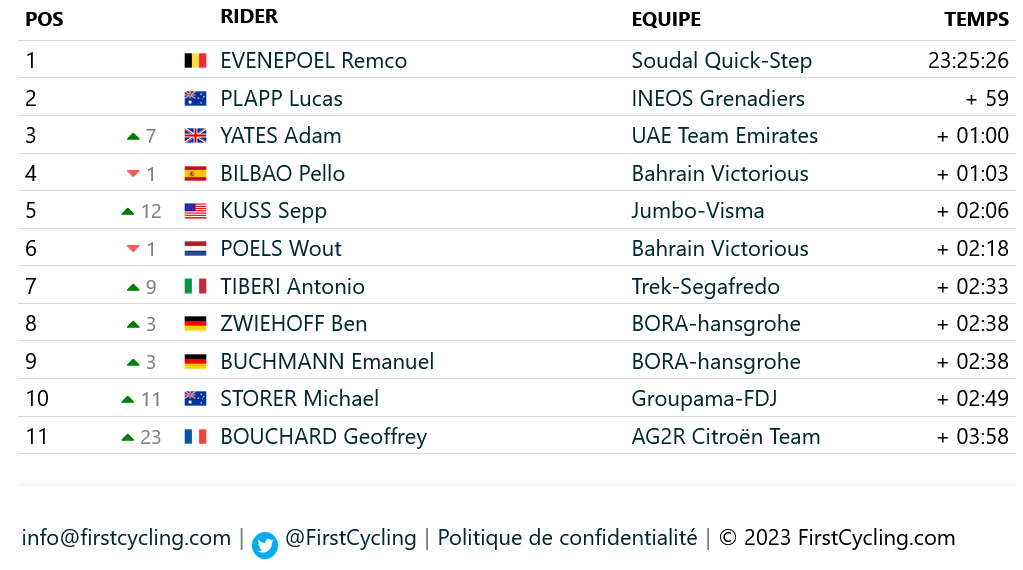Image resolution: width=1023 pixels, height=570 pixels.
Task: Click the Twitter bird icon
Action: coord(265,545)
